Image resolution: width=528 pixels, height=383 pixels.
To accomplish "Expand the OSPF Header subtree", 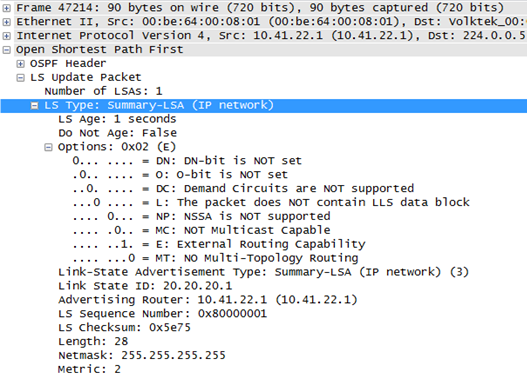I will (21, 64).
